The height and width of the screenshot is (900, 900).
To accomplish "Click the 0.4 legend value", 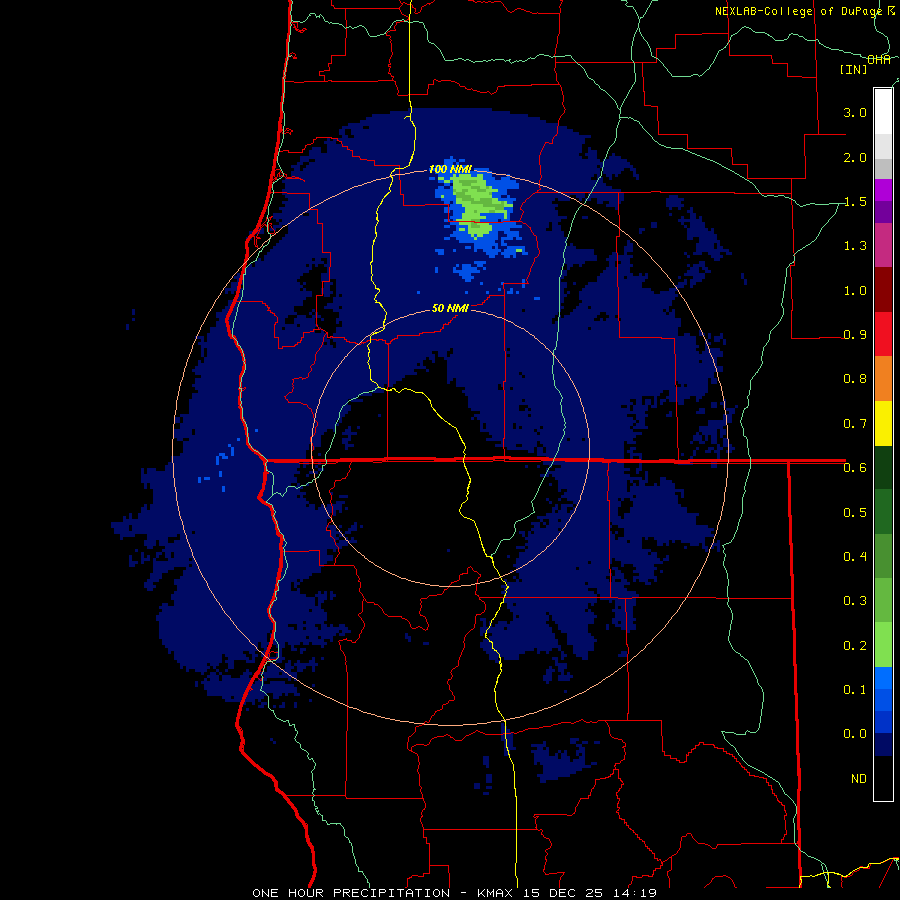I will point(855,557).
